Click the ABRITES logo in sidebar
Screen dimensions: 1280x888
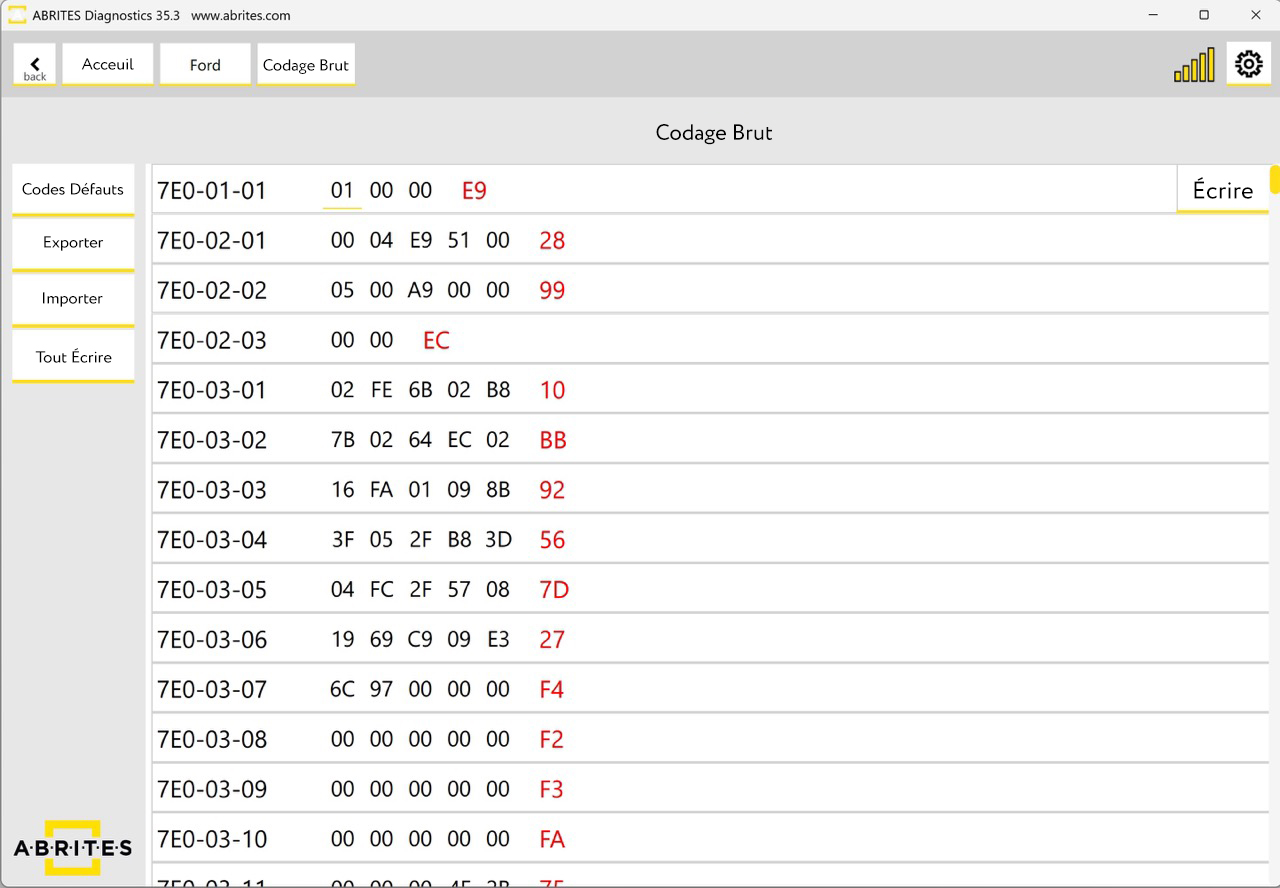(73, 848)
